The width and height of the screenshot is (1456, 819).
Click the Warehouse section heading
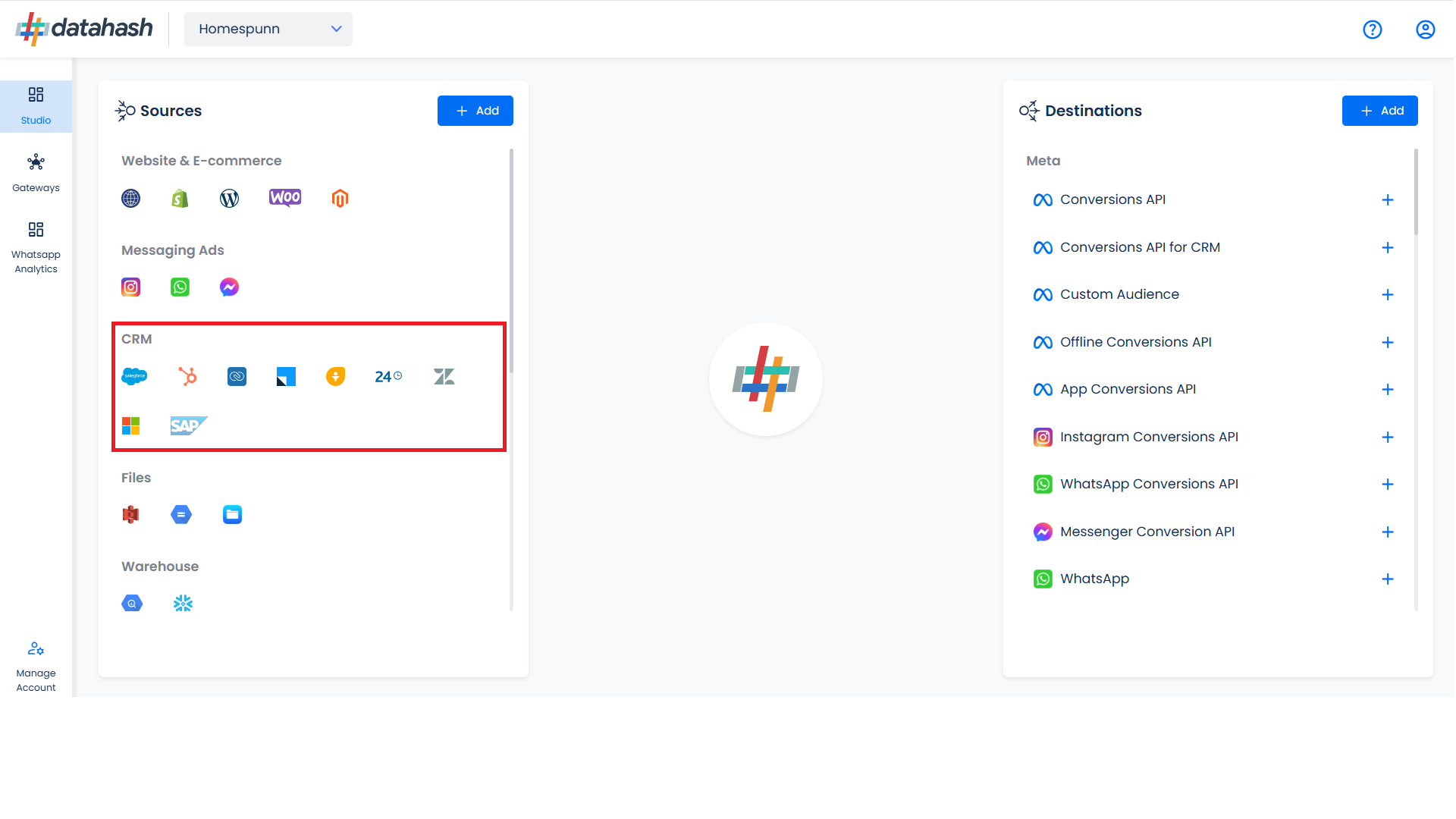click(160, 566)
